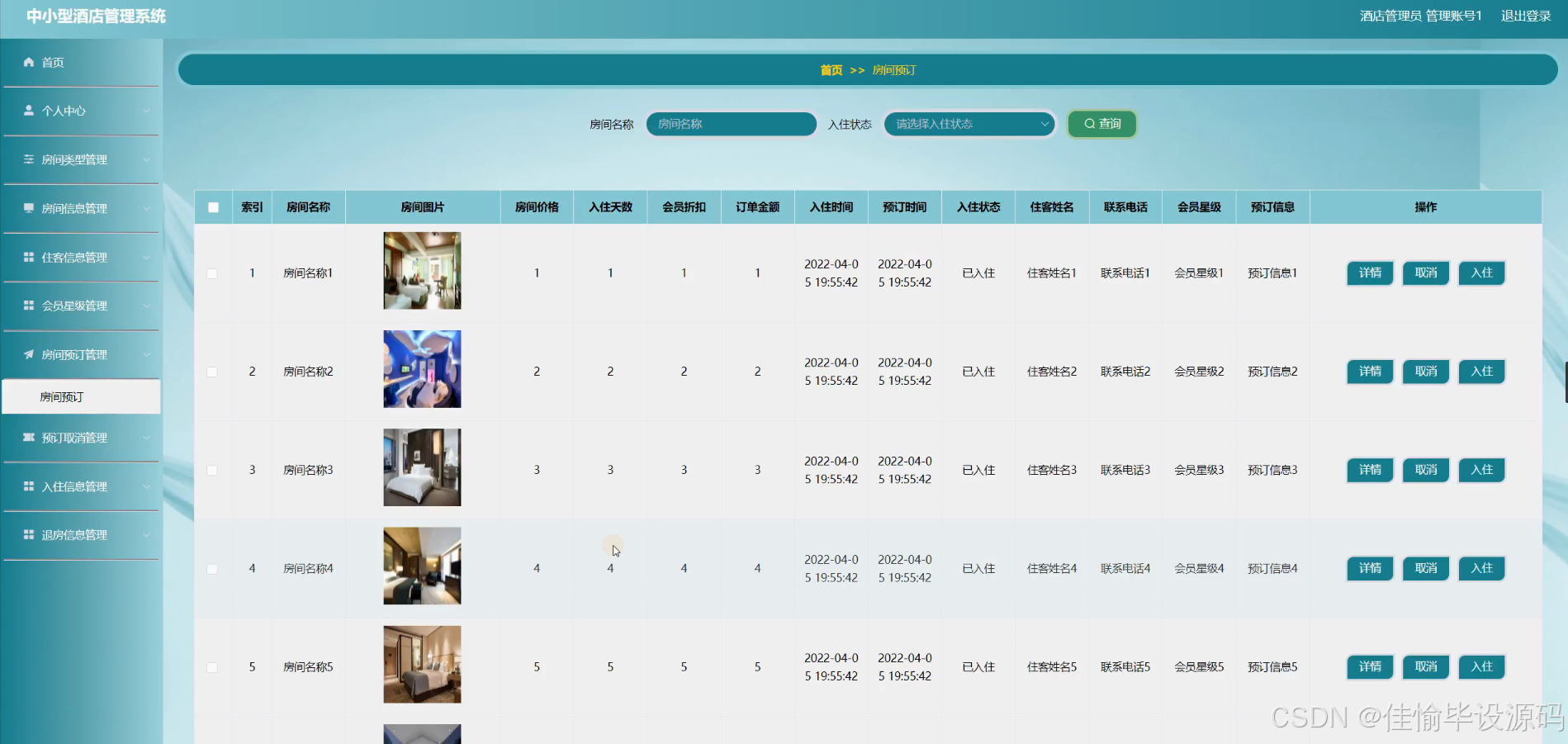Click the 会员星级4 cell

coord(1199,568)
